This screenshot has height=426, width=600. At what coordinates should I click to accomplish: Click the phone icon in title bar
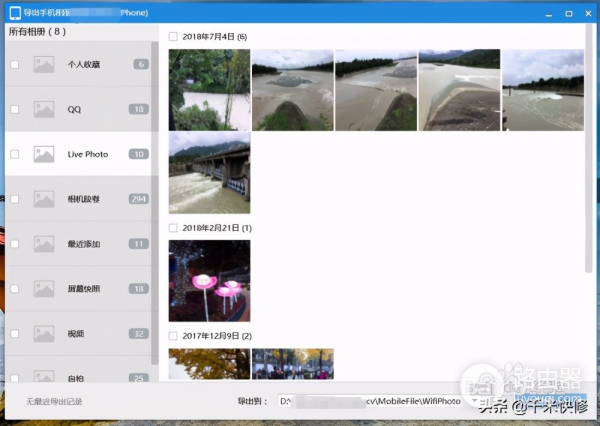click(x=14, y=13)
